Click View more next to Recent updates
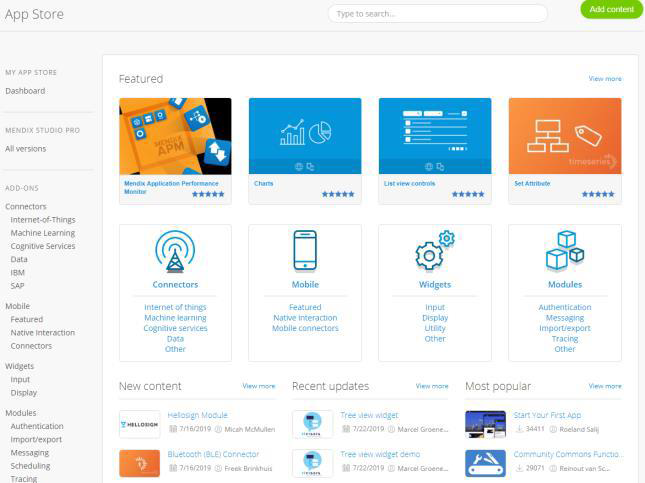The height and width of the screenshot is (483, 645). click(x=432, y=386)
